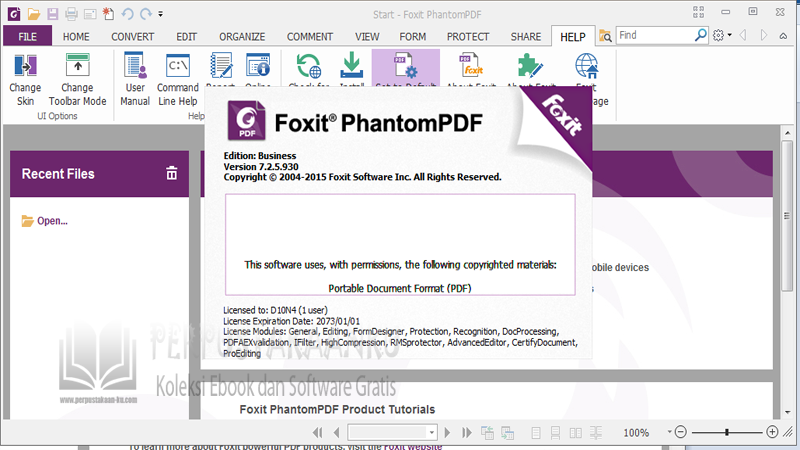
Task: Switch to the ORGANIZE tab
Action: (x=242, y=37)
